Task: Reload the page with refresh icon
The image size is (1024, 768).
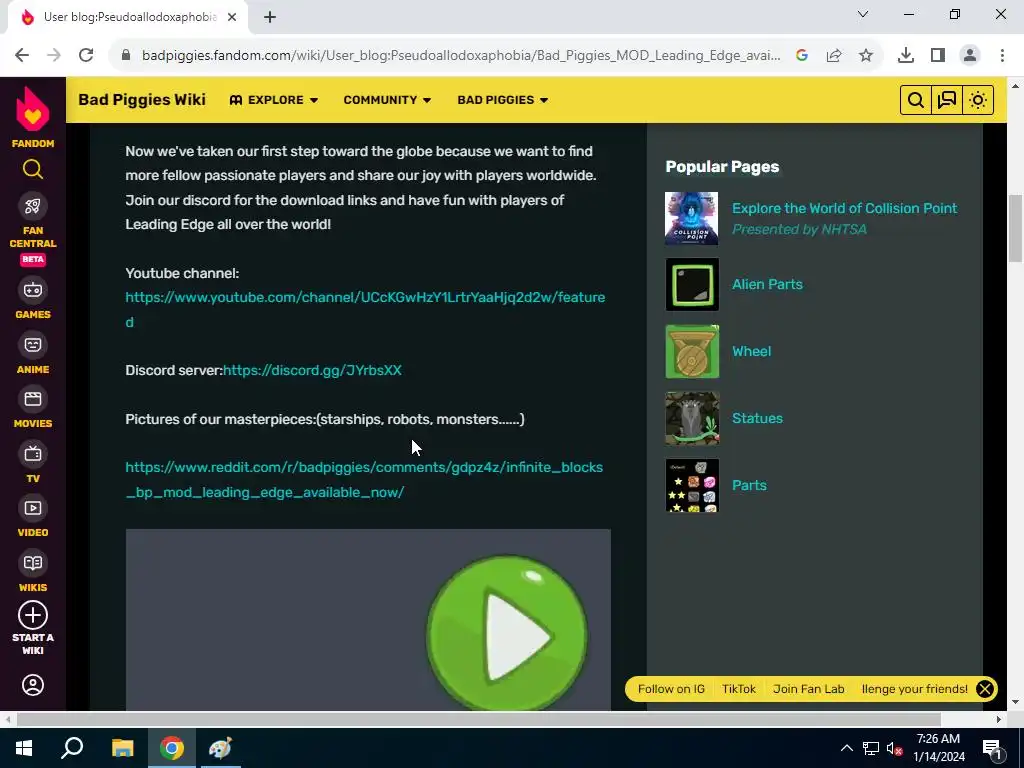Action: [86, 55]
